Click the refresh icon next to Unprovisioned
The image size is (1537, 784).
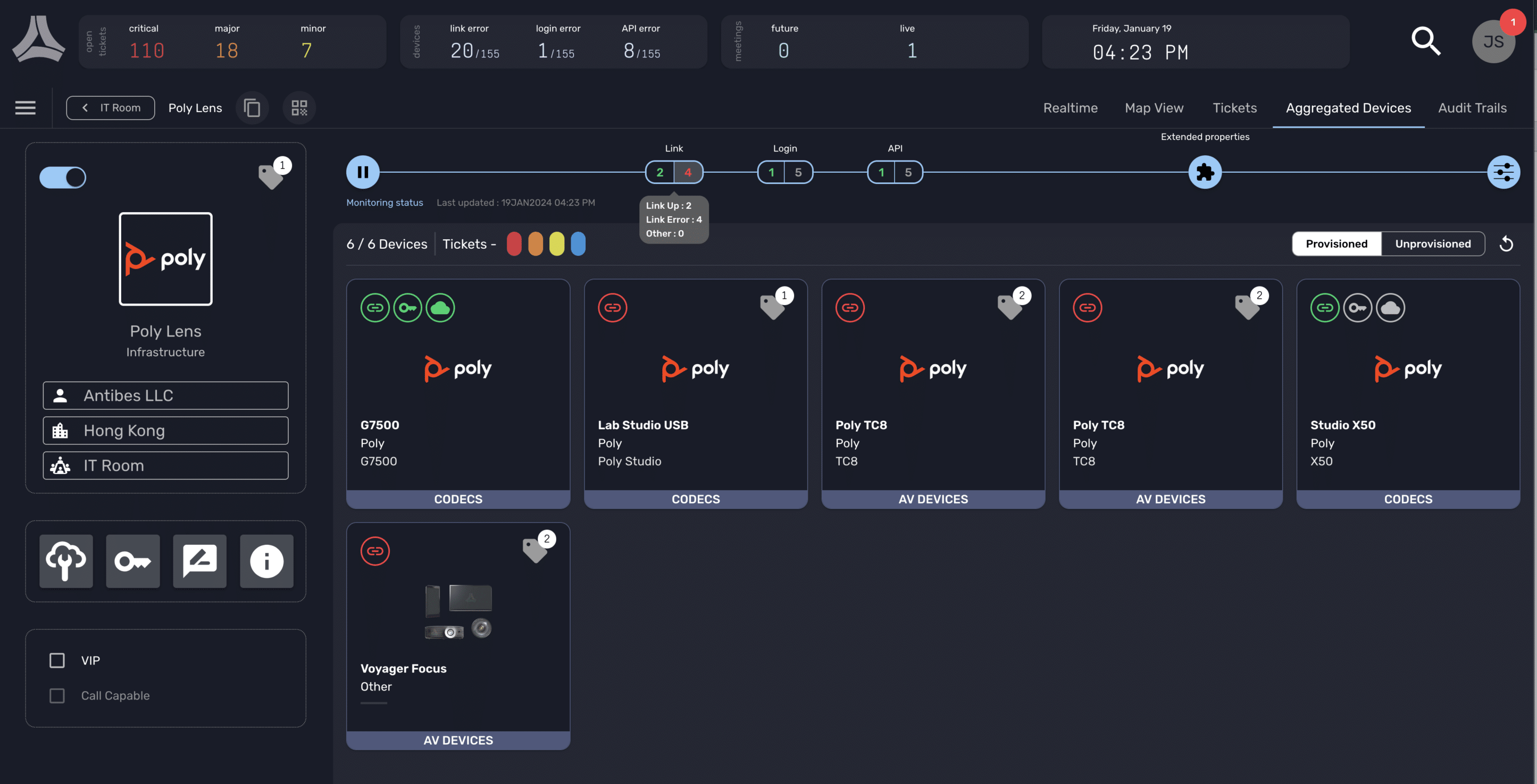tap(1507, 243)
